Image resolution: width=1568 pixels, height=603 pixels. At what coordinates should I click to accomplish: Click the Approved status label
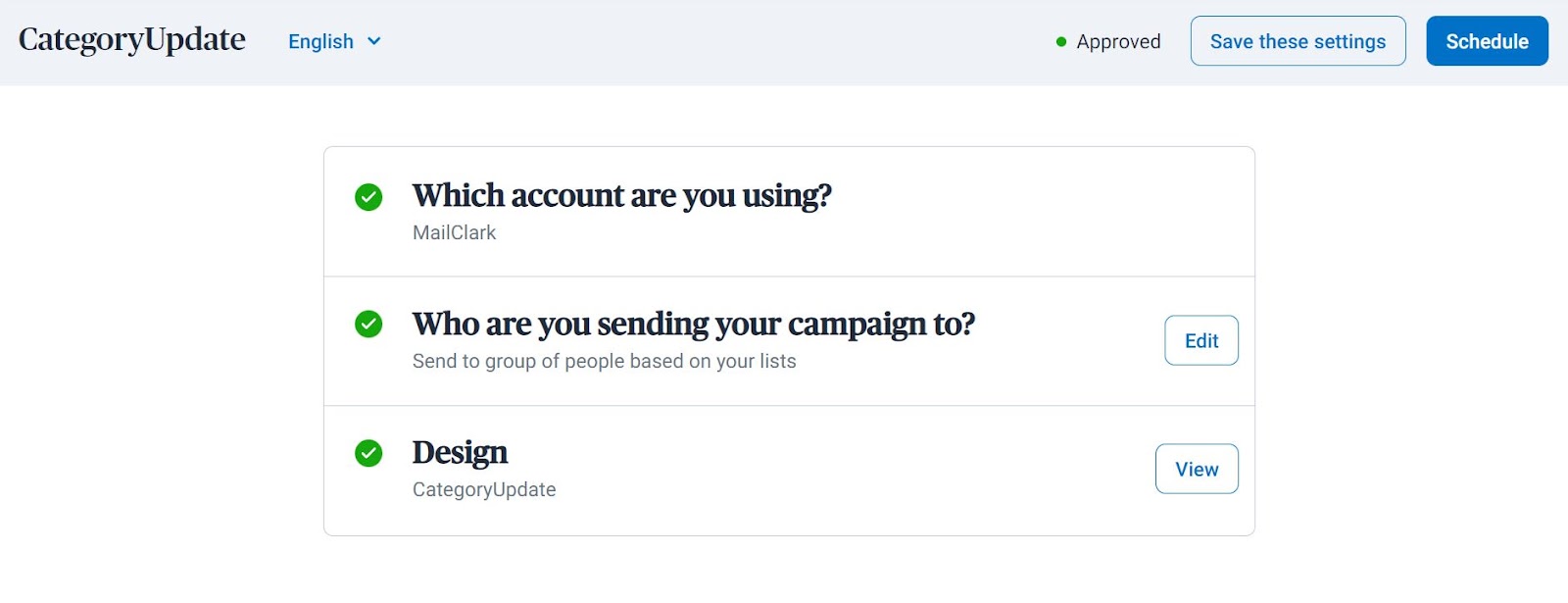click(x=1118, y=42)
